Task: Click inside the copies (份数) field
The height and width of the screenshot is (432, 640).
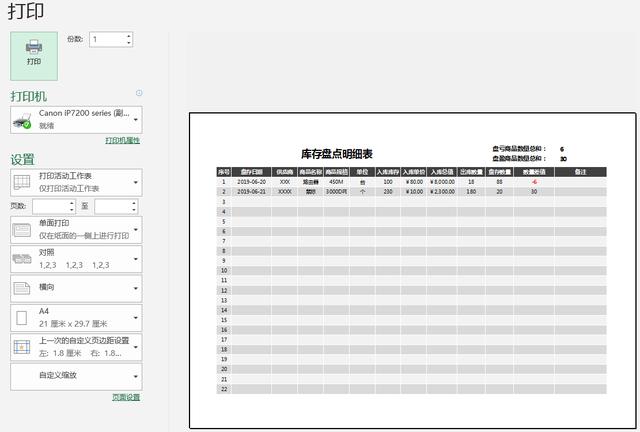Action: tap(107, 40)
